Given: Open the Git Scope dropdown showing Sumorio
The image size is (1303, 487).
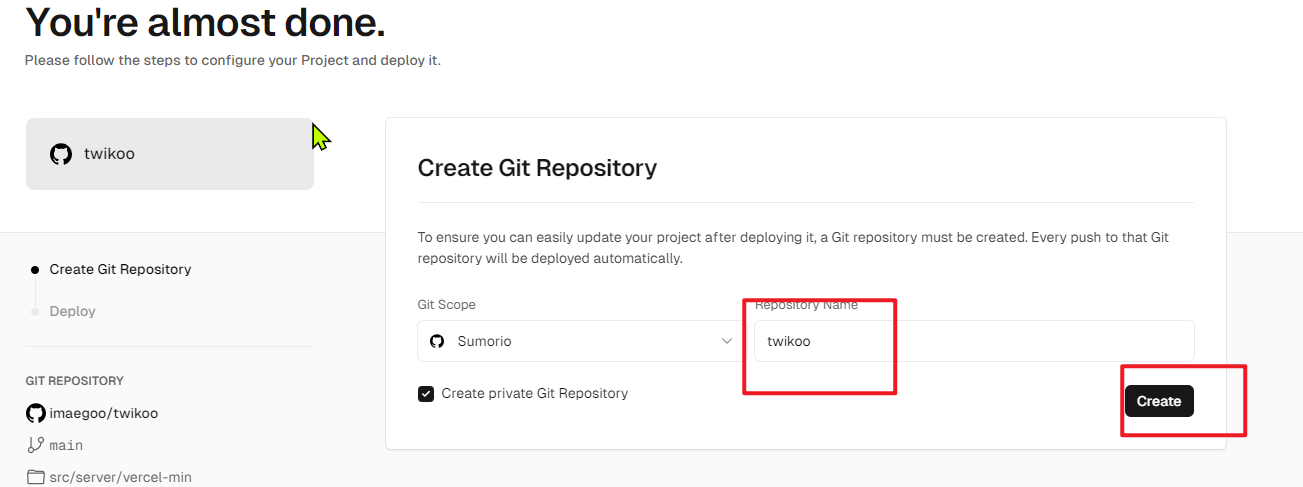Looking at the screenshot, I should pyautogui.click(x=581, y=341).
